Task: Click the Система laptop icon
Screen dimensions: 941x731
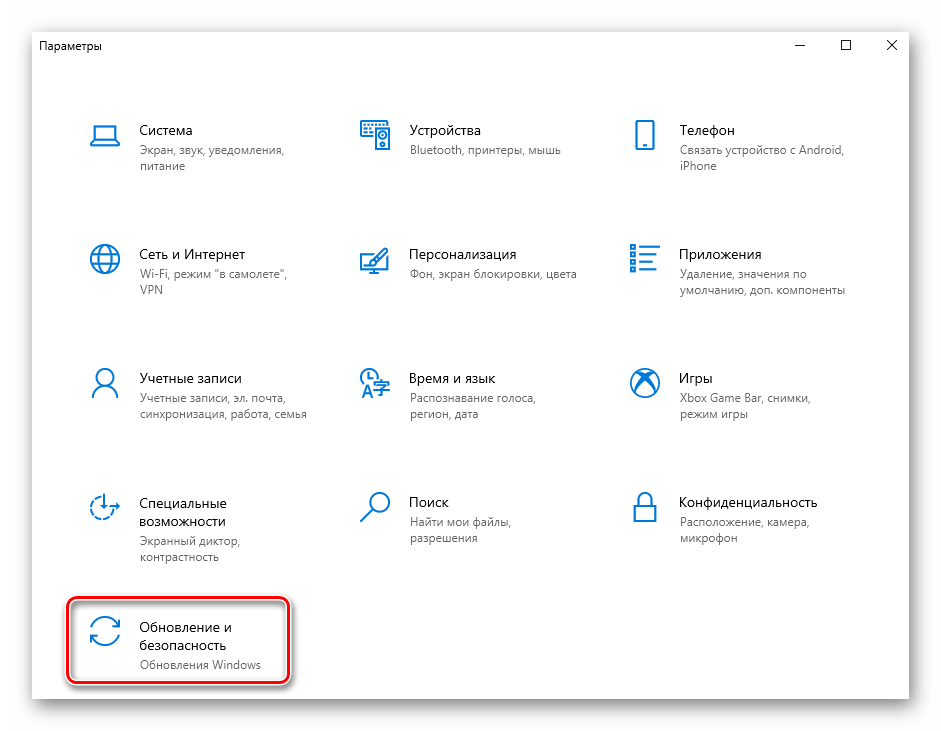Action: click(105, 135)
